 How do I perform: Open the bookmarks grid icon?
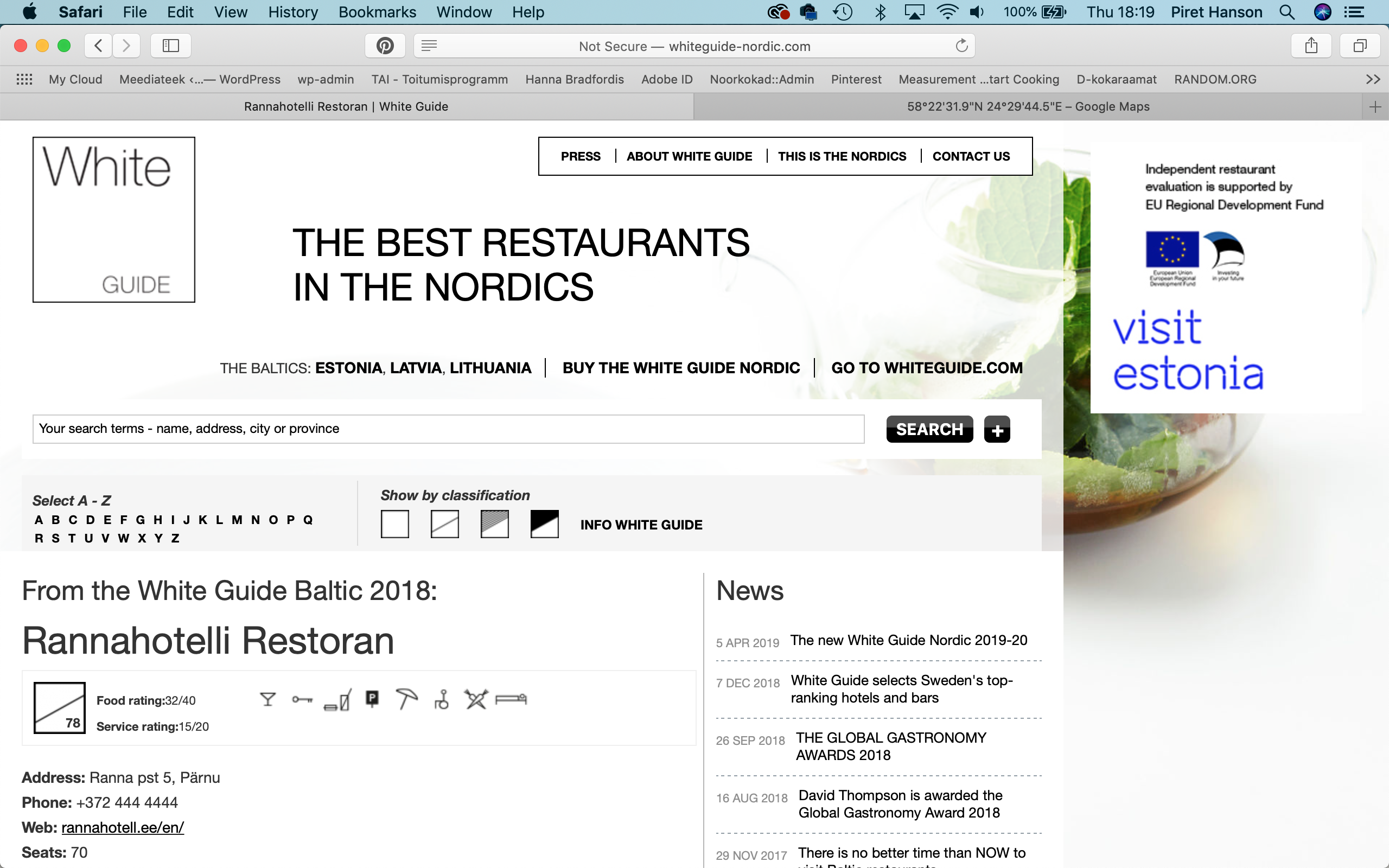[x=24, y=79]
